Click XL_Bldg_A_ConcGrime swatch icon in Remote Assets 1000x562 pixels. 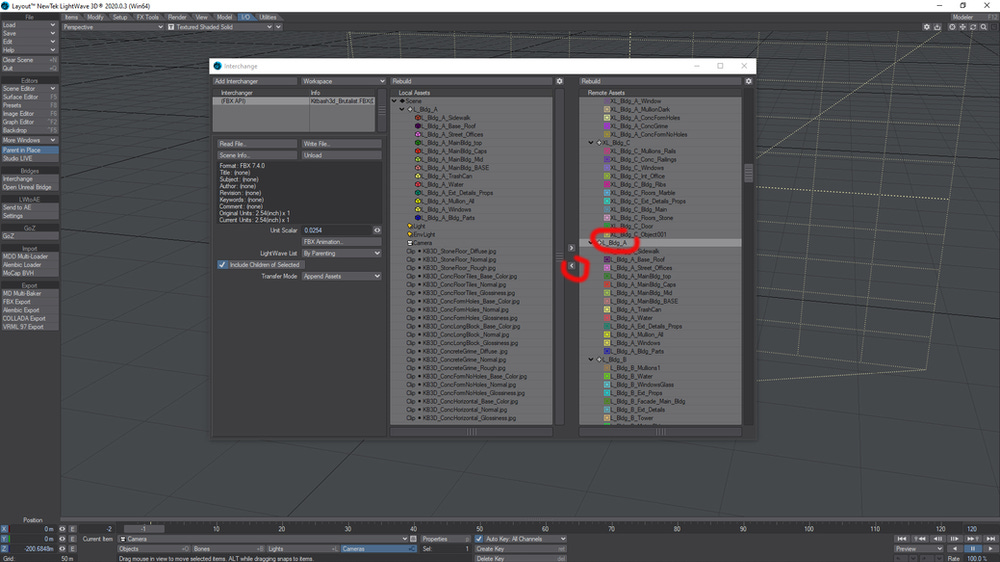pyautogui.click(x=607, y=126)
